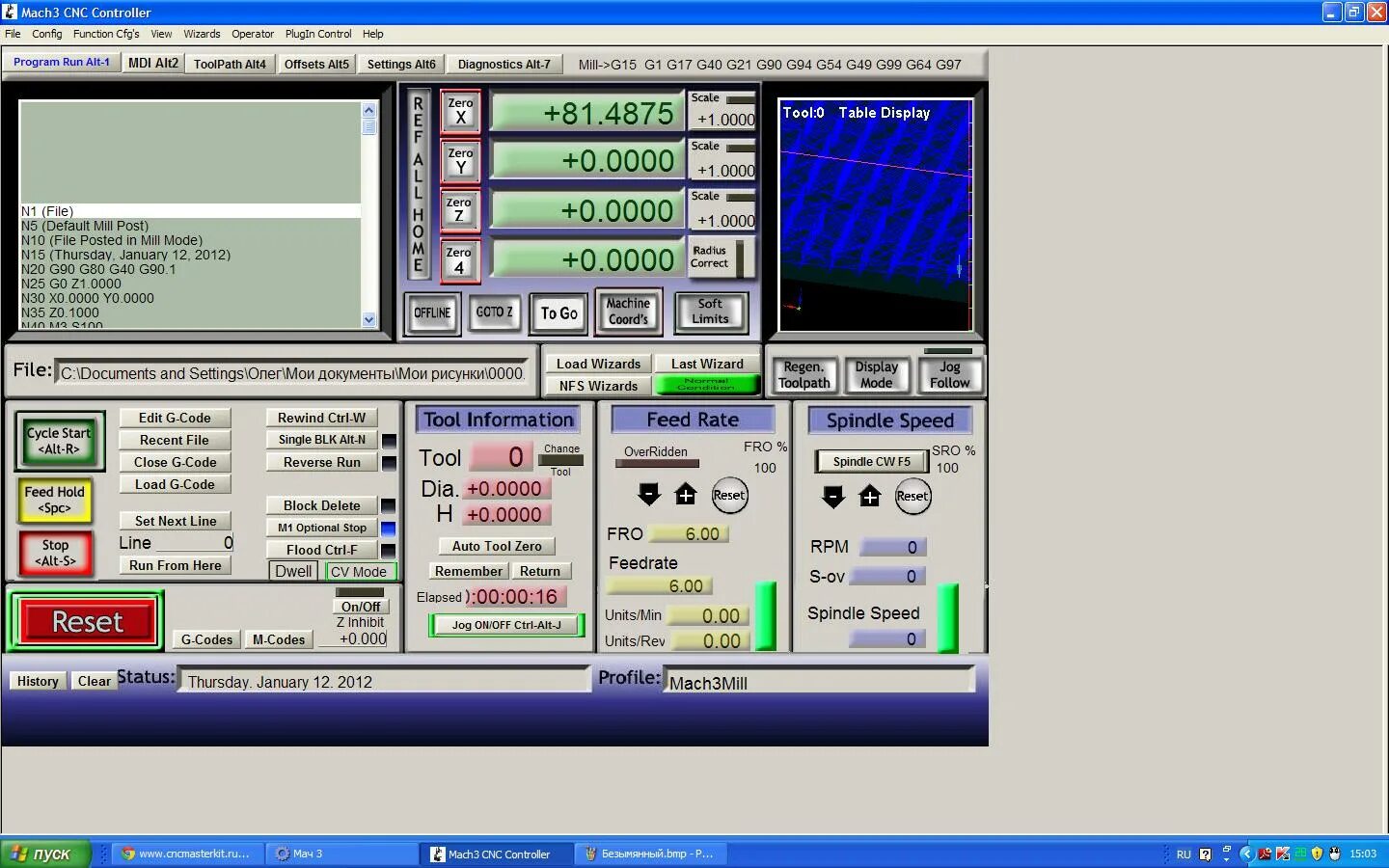The image size is (1389, 868).
Task: Open the Безымянный.bmp Paint taskbar item
Action: [651, 854]
